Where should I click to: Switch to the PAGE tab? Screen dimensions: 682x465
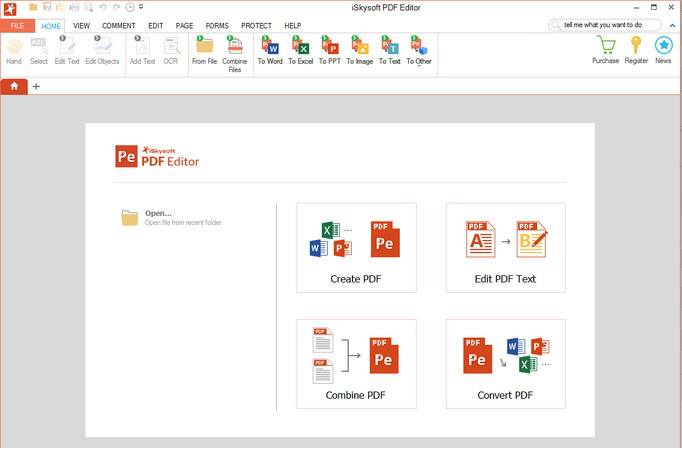[x=184, y=26]
